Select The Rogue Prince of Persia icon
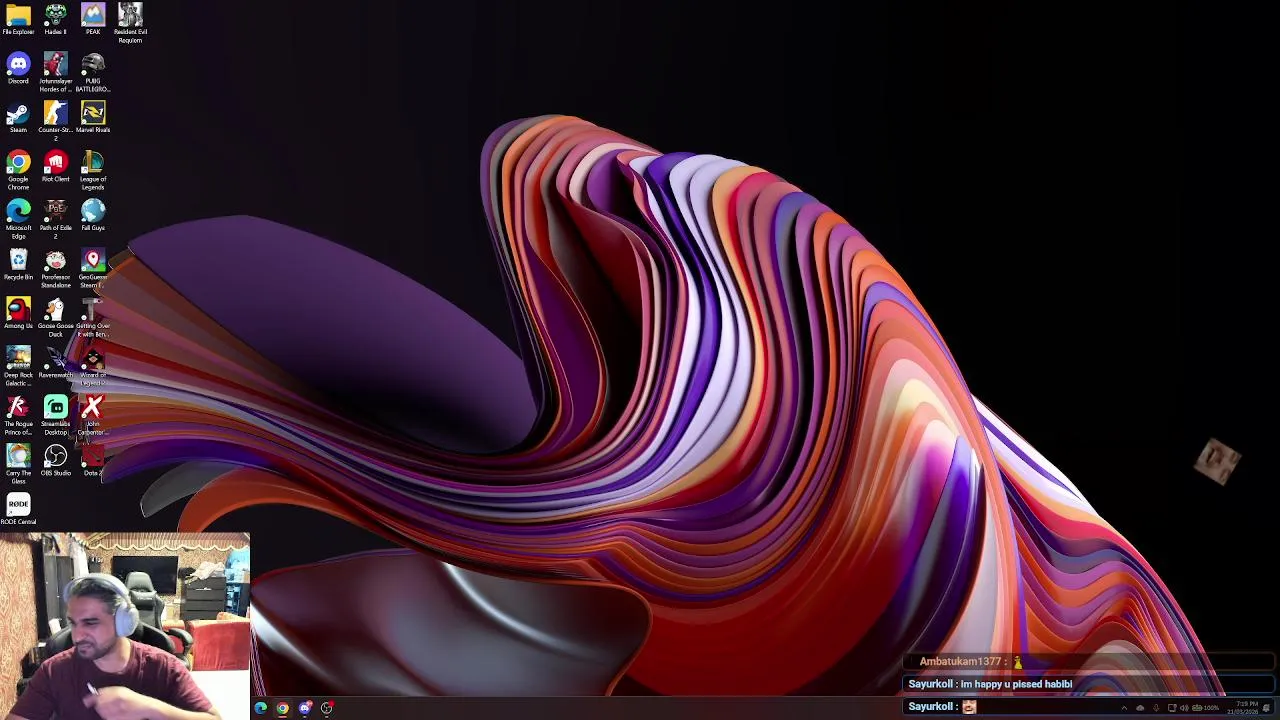 (18, 415)
